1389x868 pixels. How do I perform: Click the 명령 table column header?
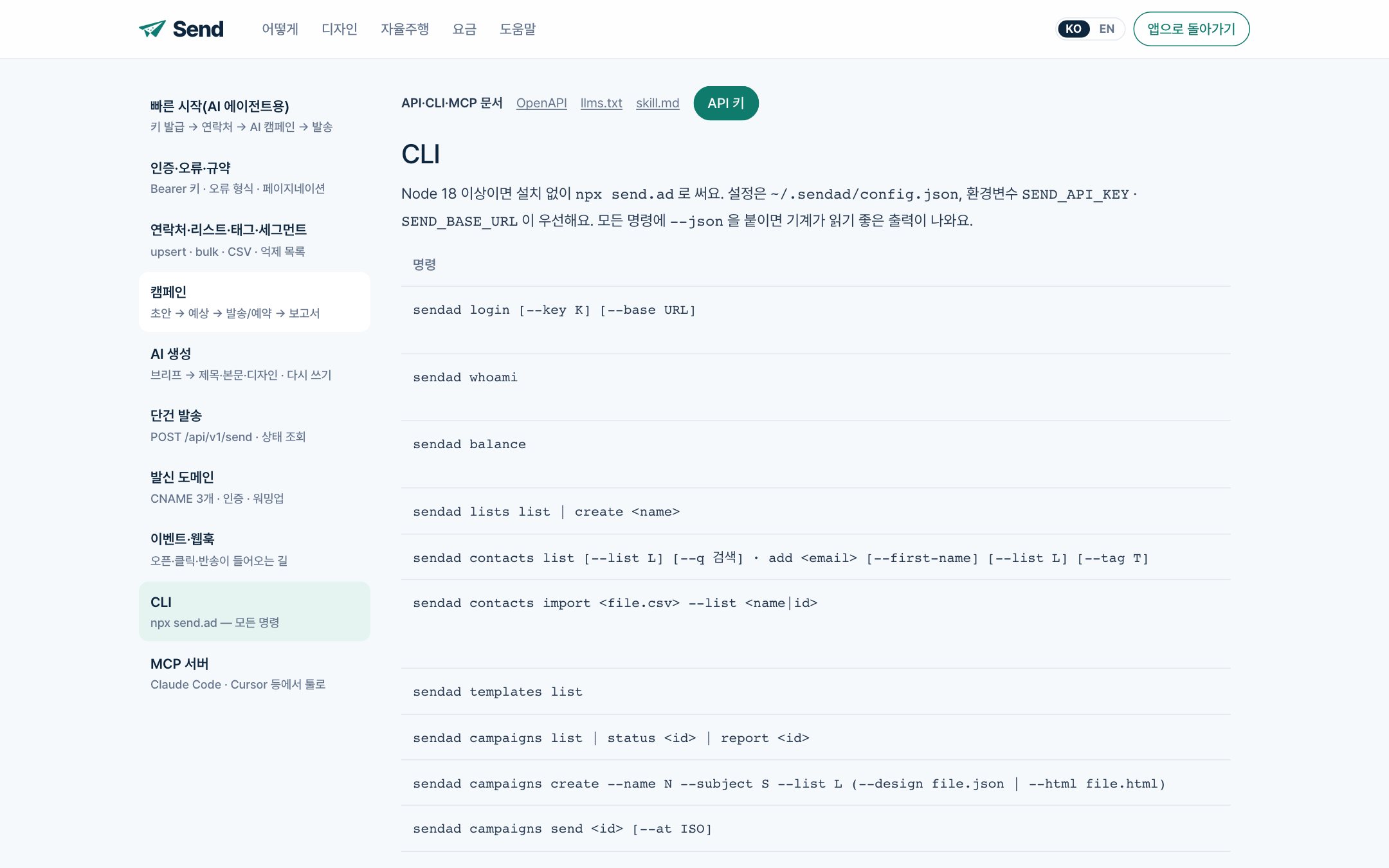click(x=424, y=264)
